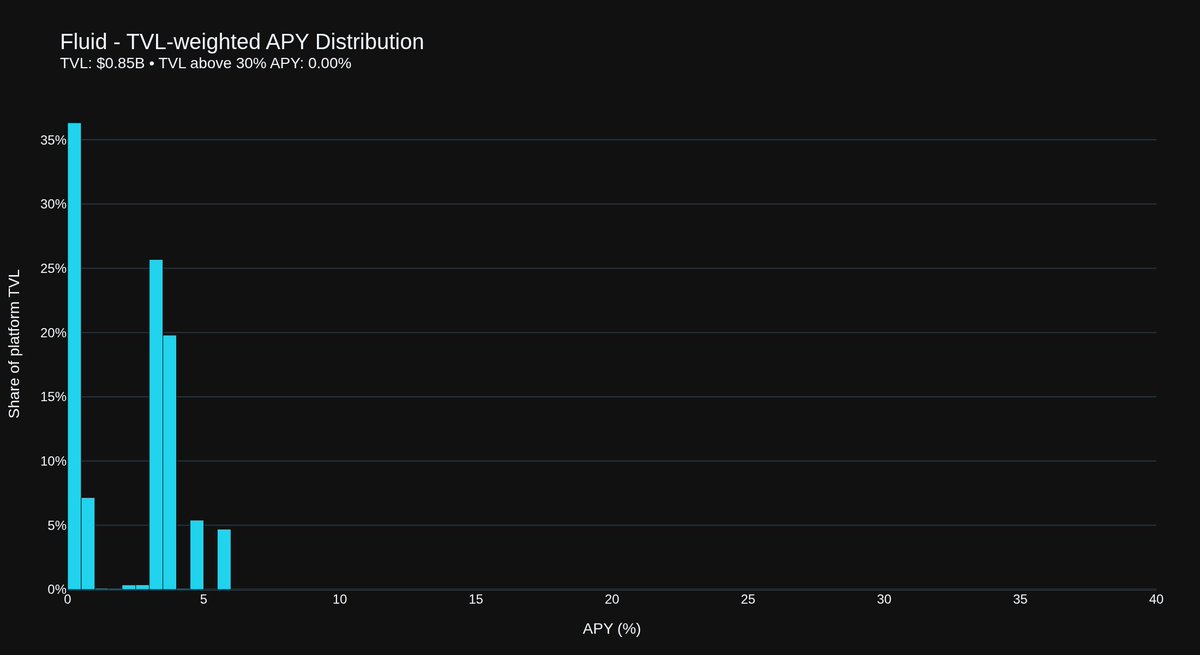
Task: Click the '20%' y-axis tick label
Action: 53,332
